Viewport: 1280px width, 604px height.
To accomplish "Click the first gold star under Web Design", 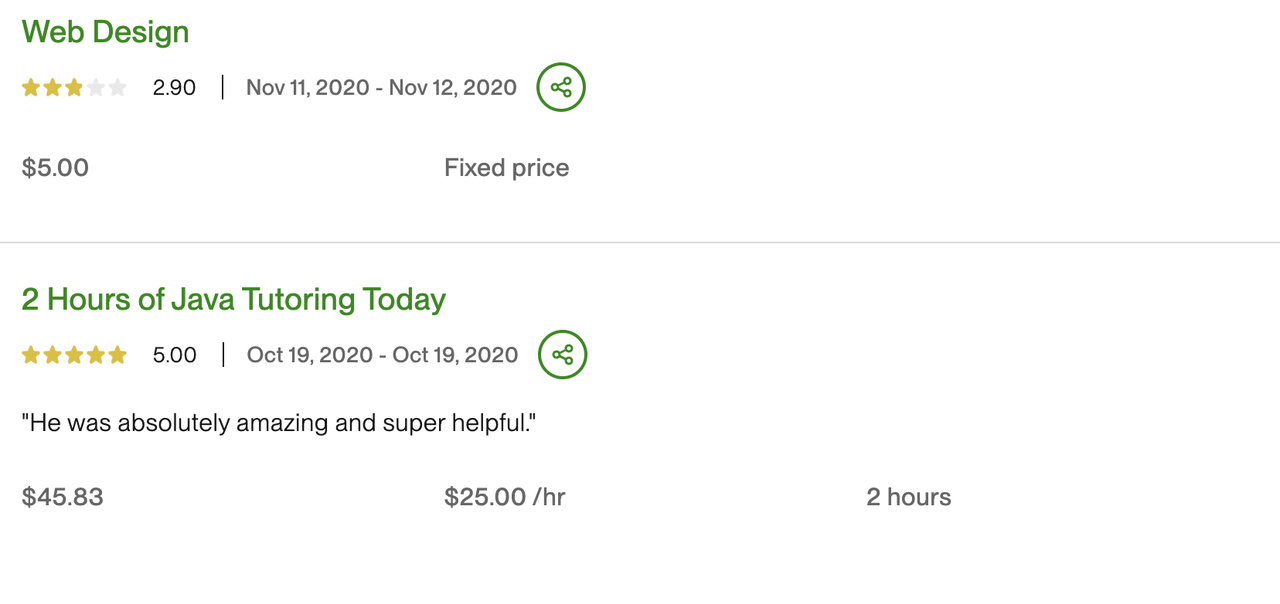I will tap(31, 88).
